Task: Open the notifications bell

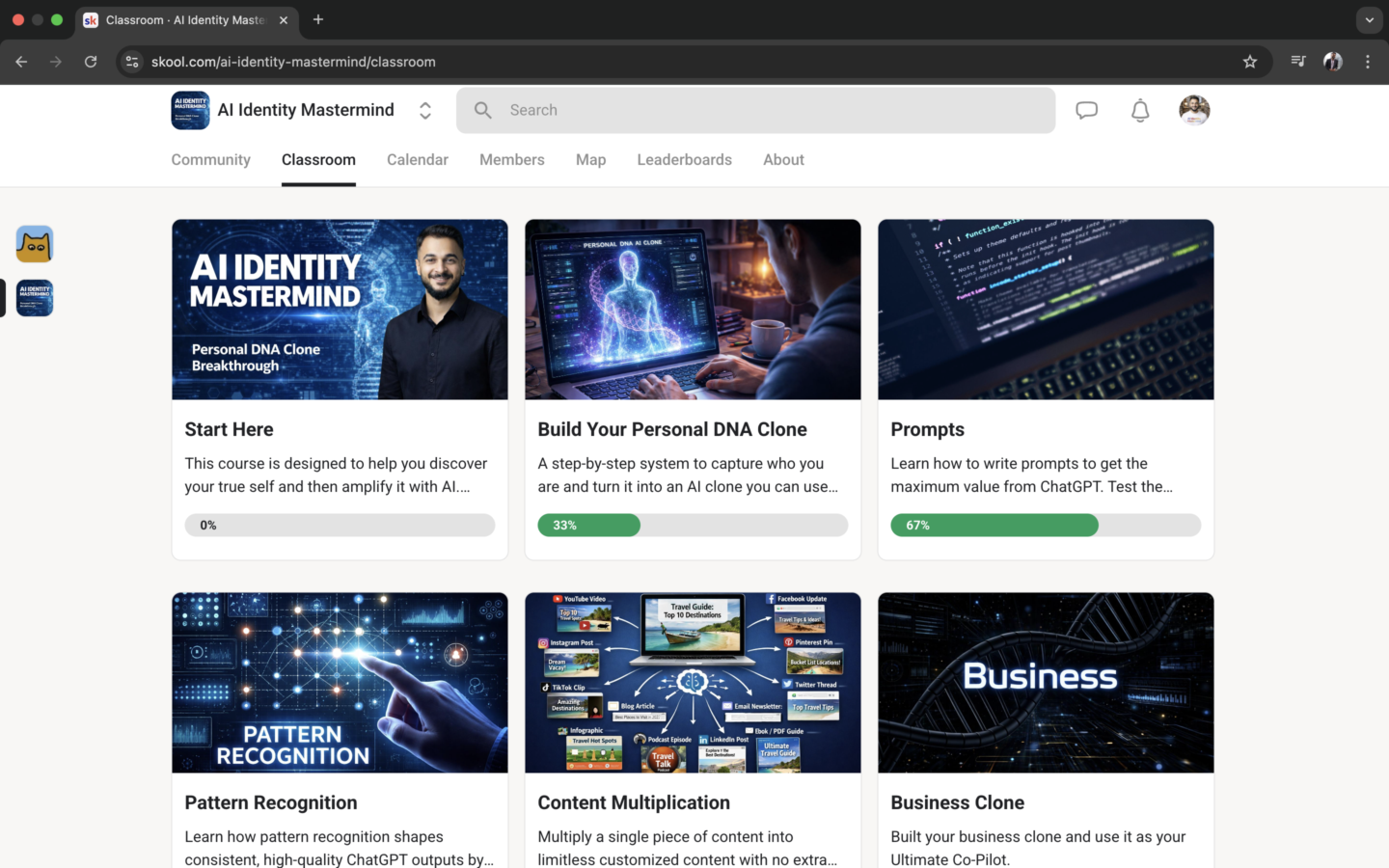Action: [x=1140, y=110]
